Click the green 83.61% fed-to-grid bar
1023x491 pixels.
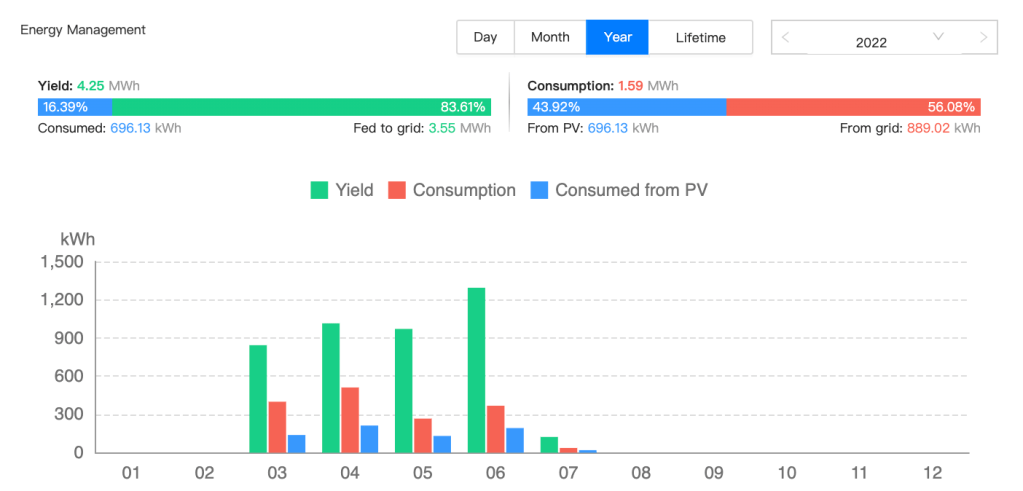pyautogui.click(x=300, y=107)
